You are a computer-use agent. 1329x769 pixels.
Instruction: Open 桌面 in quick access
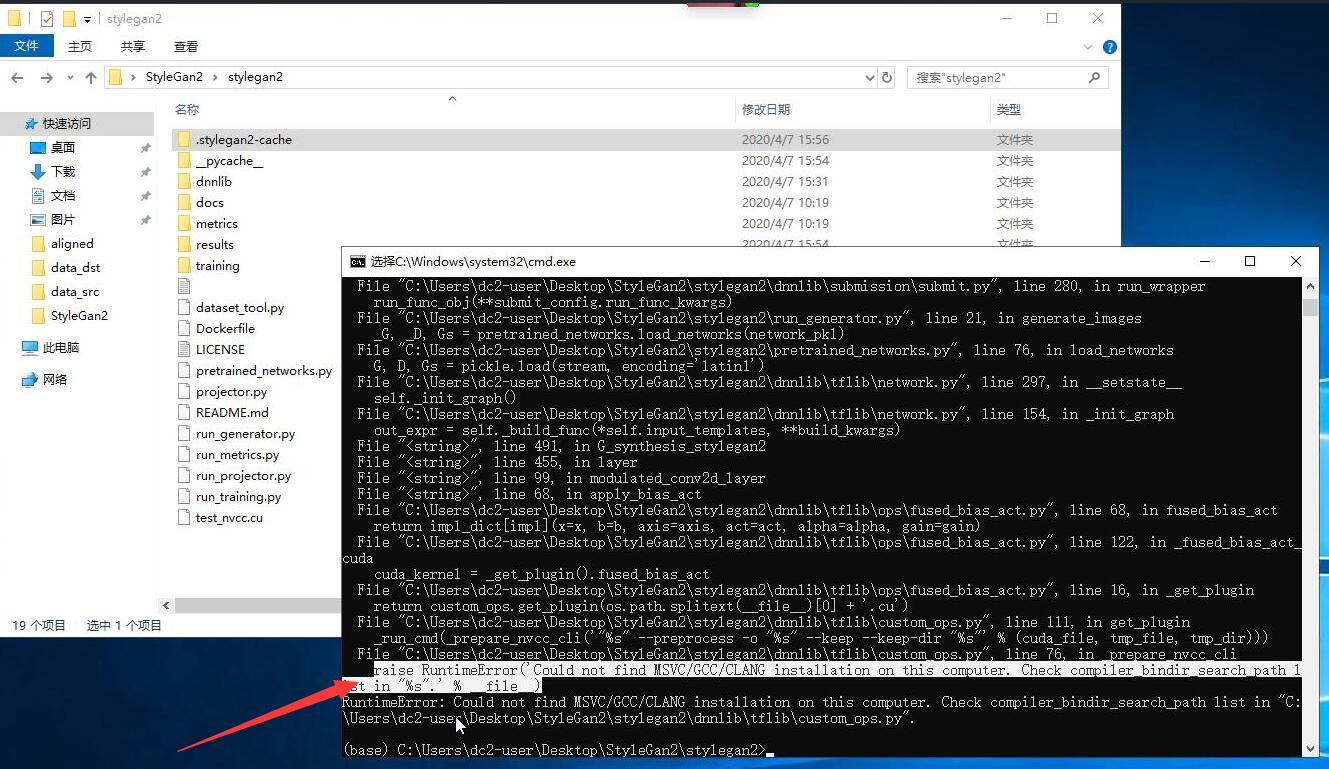coord(63,148)
